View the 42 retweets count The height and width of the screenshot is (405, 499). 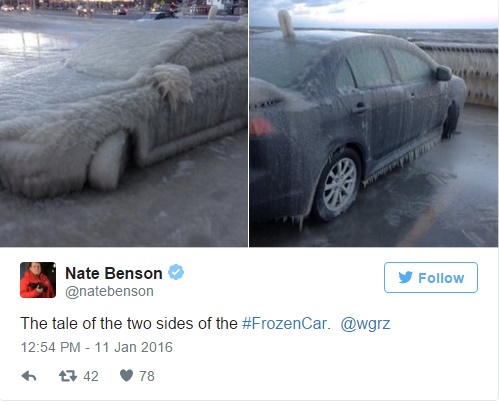tap(91, 376)
